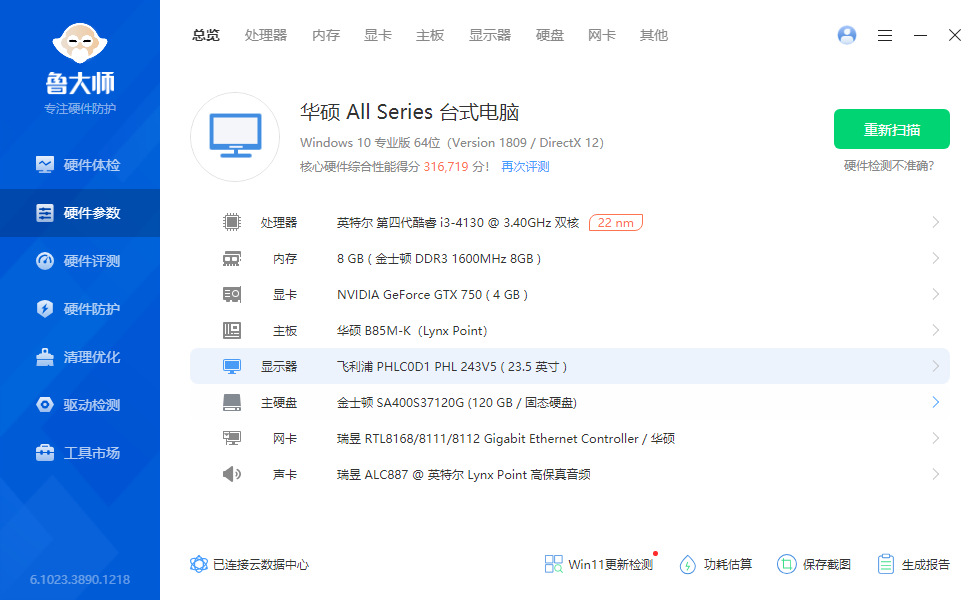Switch to the 处理器 tab

click(266, 36)
